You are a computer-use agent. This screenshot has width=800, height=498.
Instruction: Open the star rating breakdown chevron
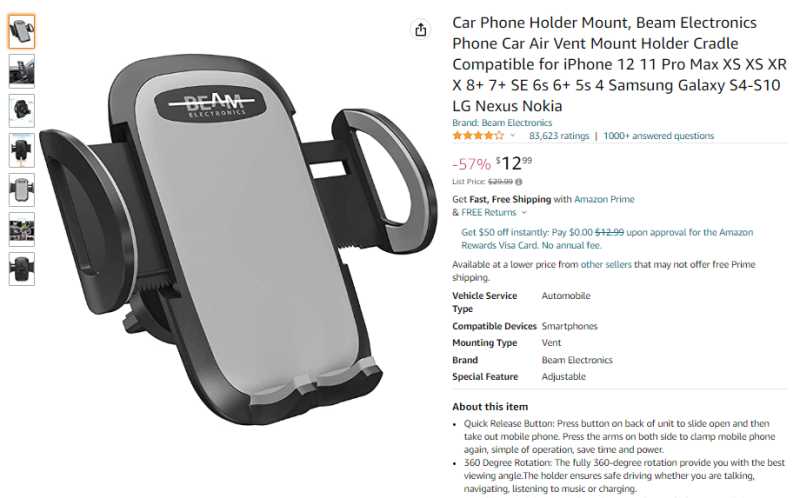pos(513,136)
